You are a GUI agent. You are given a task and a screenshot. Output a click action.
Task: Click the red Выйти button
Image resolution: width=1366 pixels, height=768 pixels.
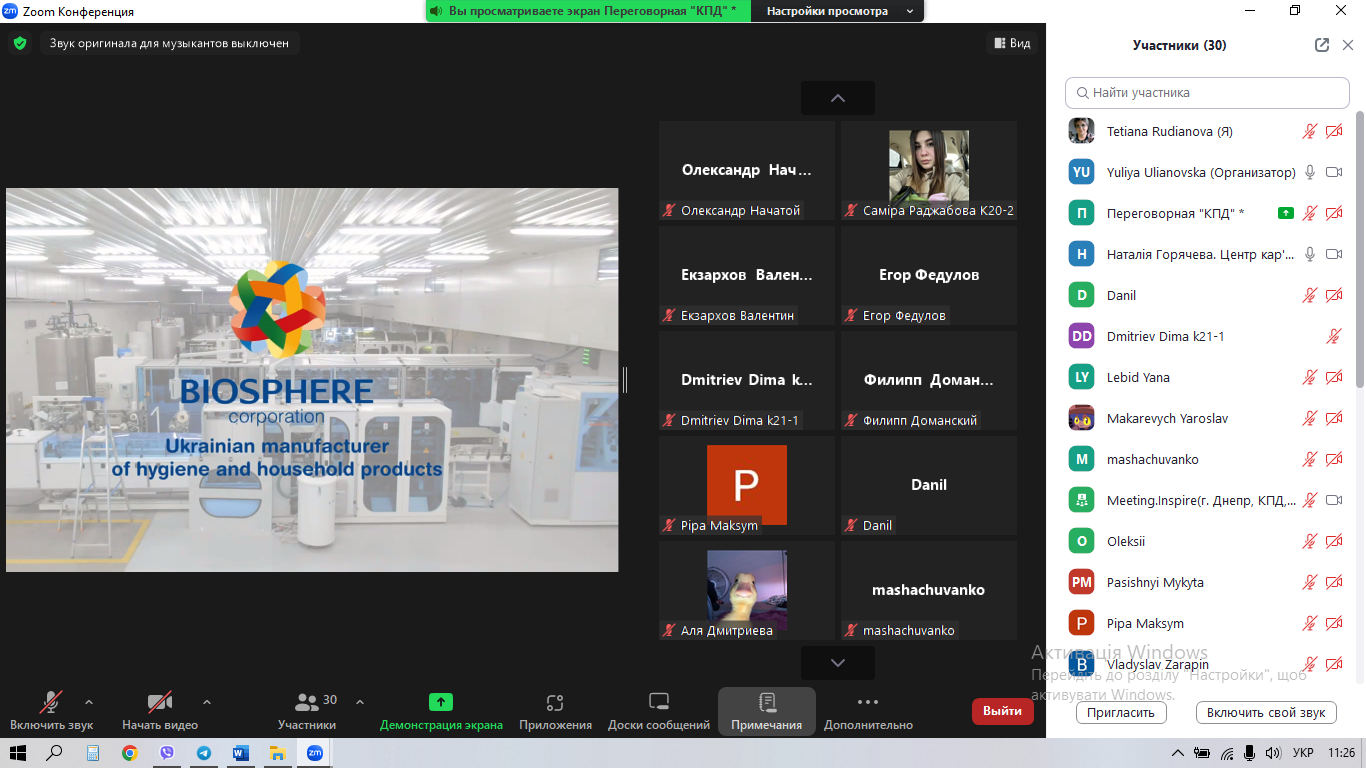click(1002, 711)
